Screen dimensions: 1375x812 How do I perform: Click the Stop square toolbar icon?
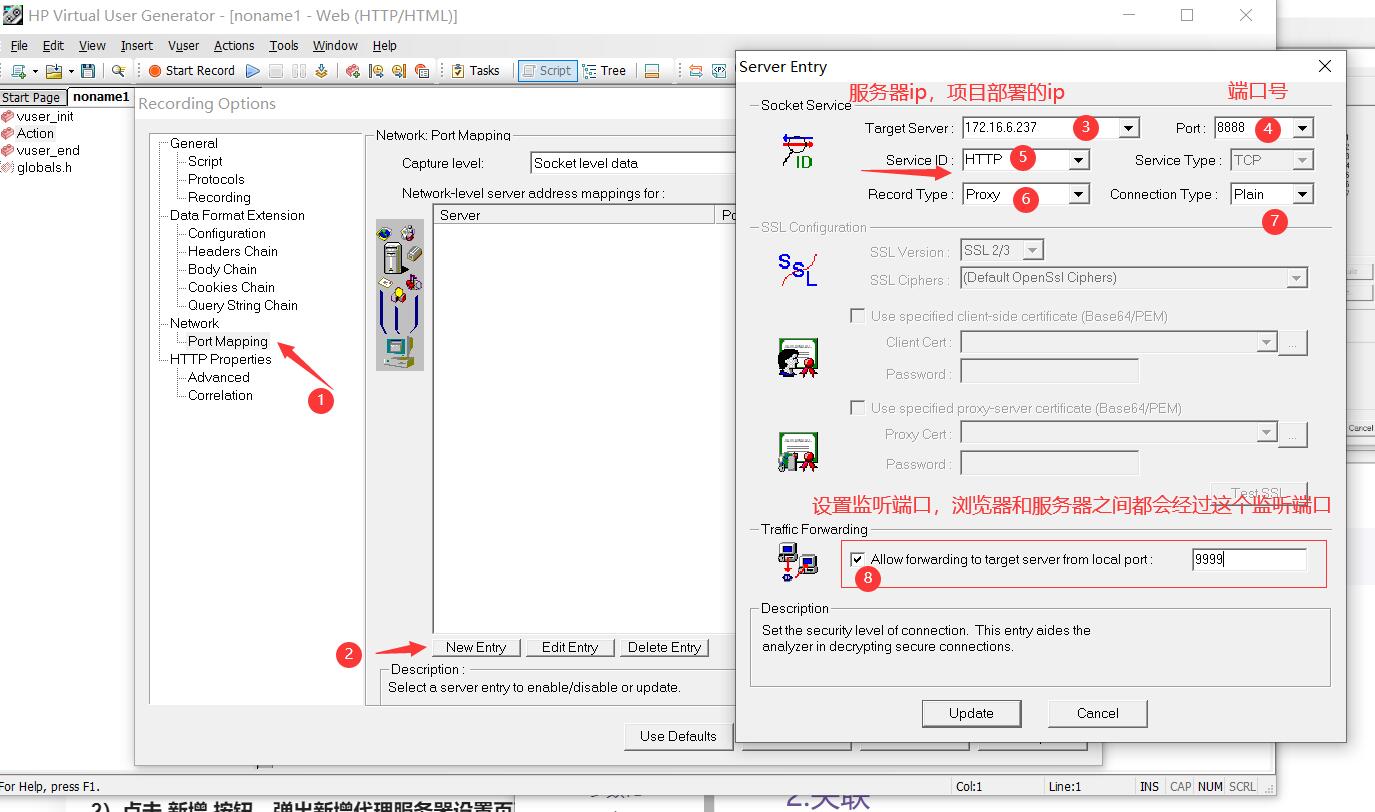276,70
